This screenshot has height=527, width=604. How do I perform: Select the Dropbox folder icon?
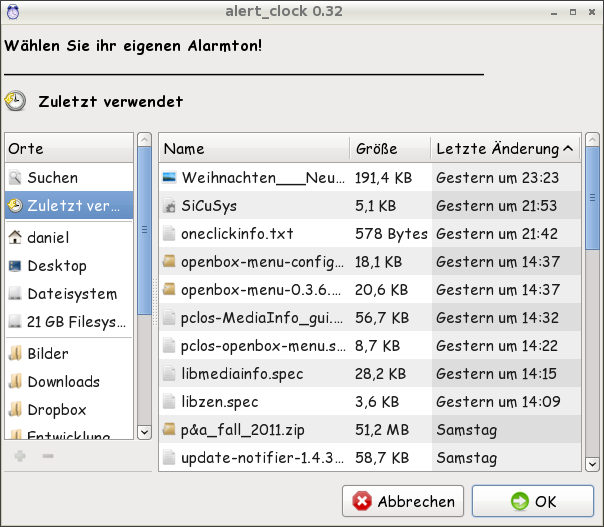(x=15, y=410)
